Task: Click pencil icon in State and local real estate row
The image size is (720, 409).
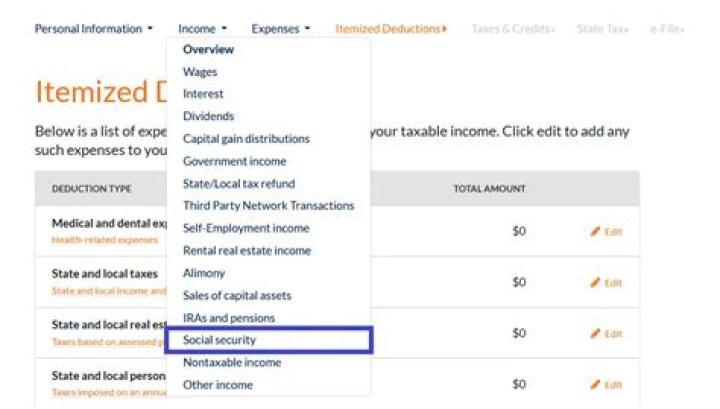Action: [x=595, y=334]
